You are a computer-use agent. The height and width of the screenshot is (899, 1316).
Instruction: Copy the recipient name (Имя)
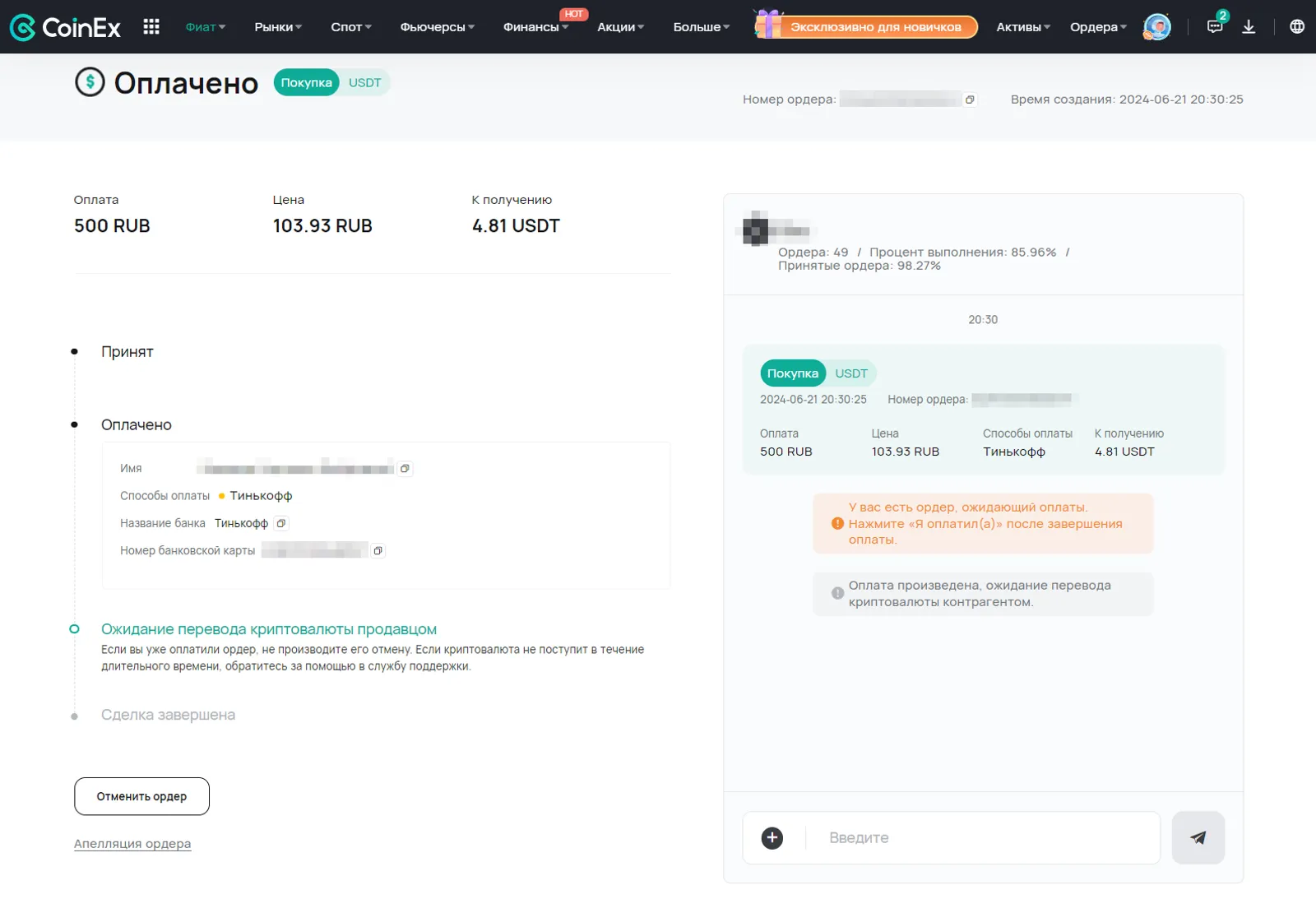(405, 469)
